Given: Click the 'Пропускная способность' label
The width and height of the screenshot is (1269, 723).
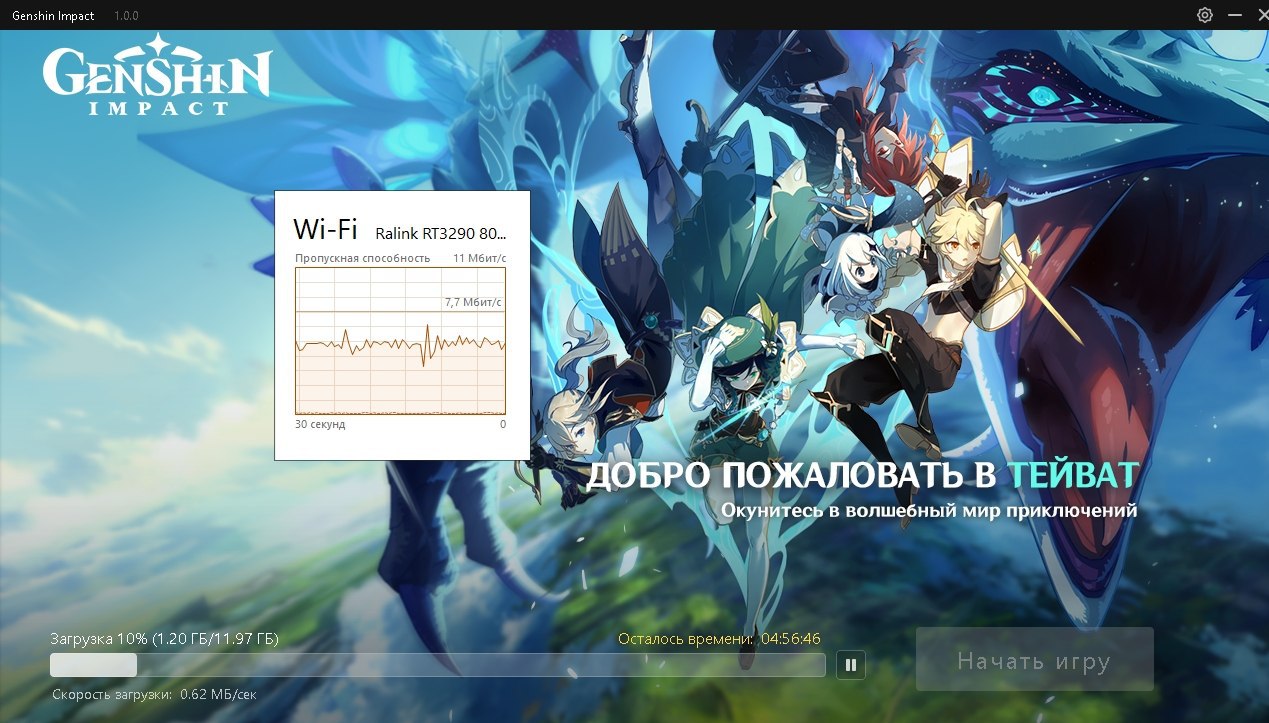Looking at the screenshot, I should pos(362,258).
